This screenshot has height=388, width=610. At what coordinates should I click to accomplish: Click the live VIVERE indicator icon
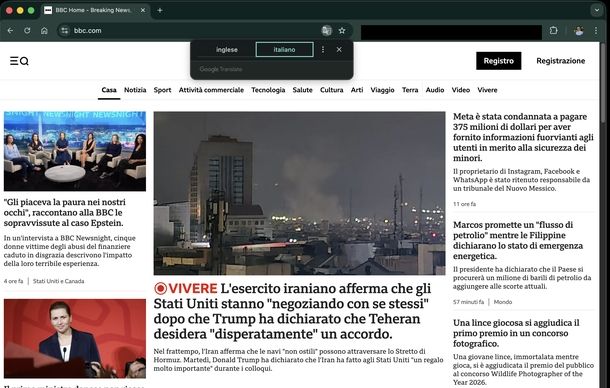pos(160,288)
